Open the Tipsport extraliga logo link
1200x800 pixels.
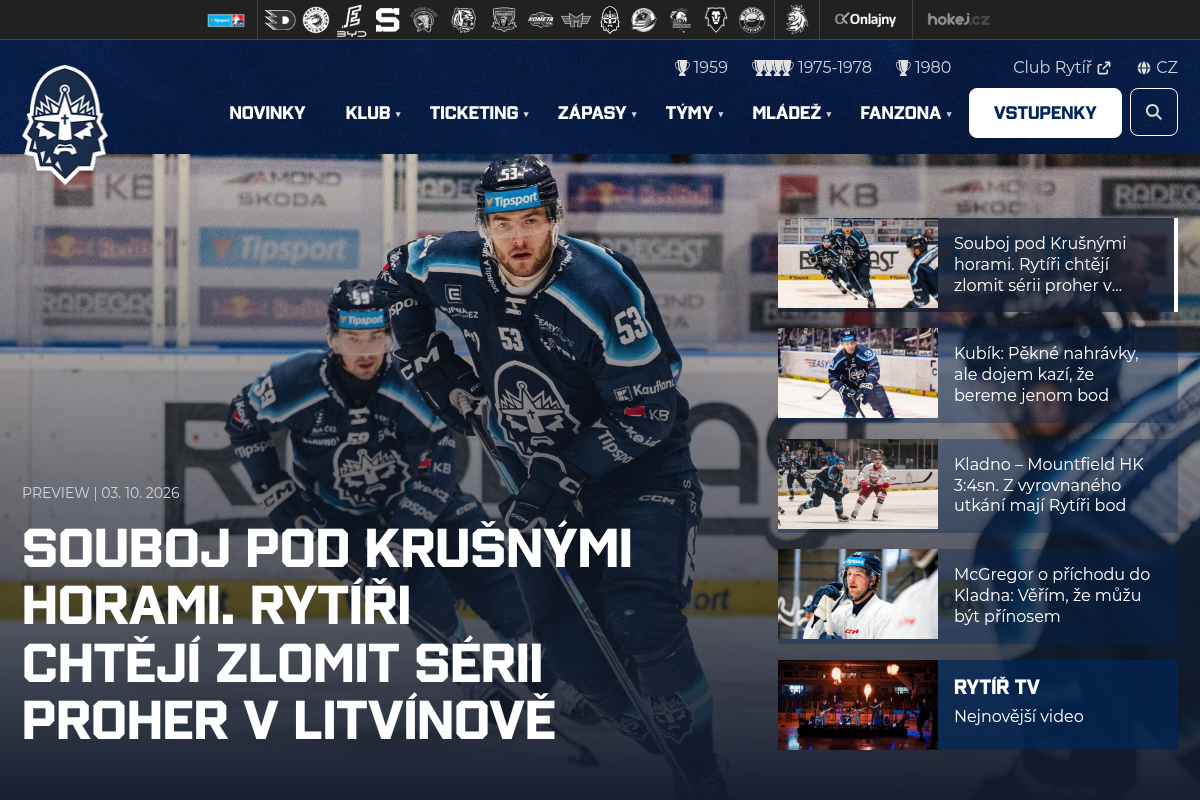pos(226,19)
